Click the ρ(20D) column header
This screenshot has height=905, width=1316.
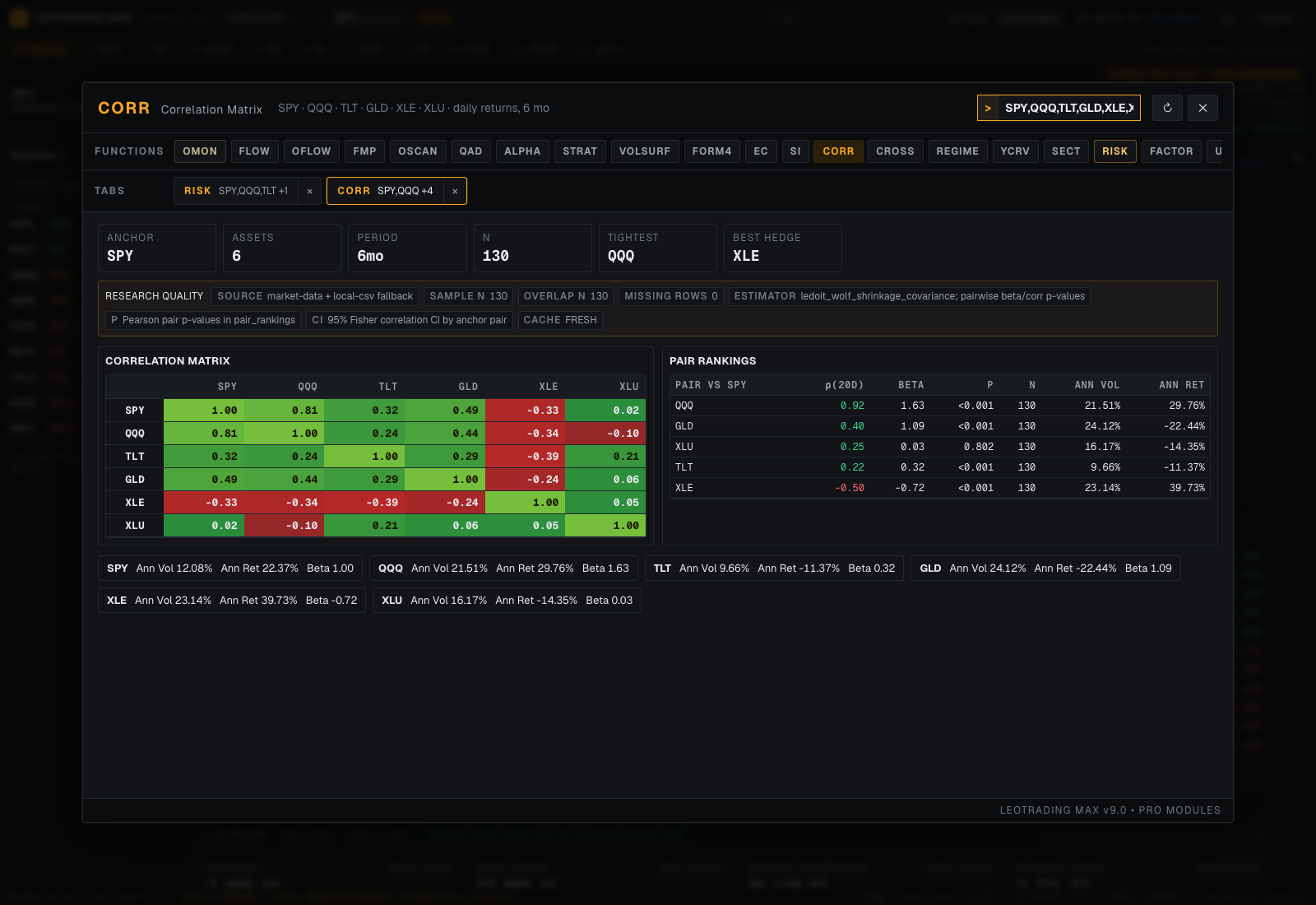click(844, 385)
